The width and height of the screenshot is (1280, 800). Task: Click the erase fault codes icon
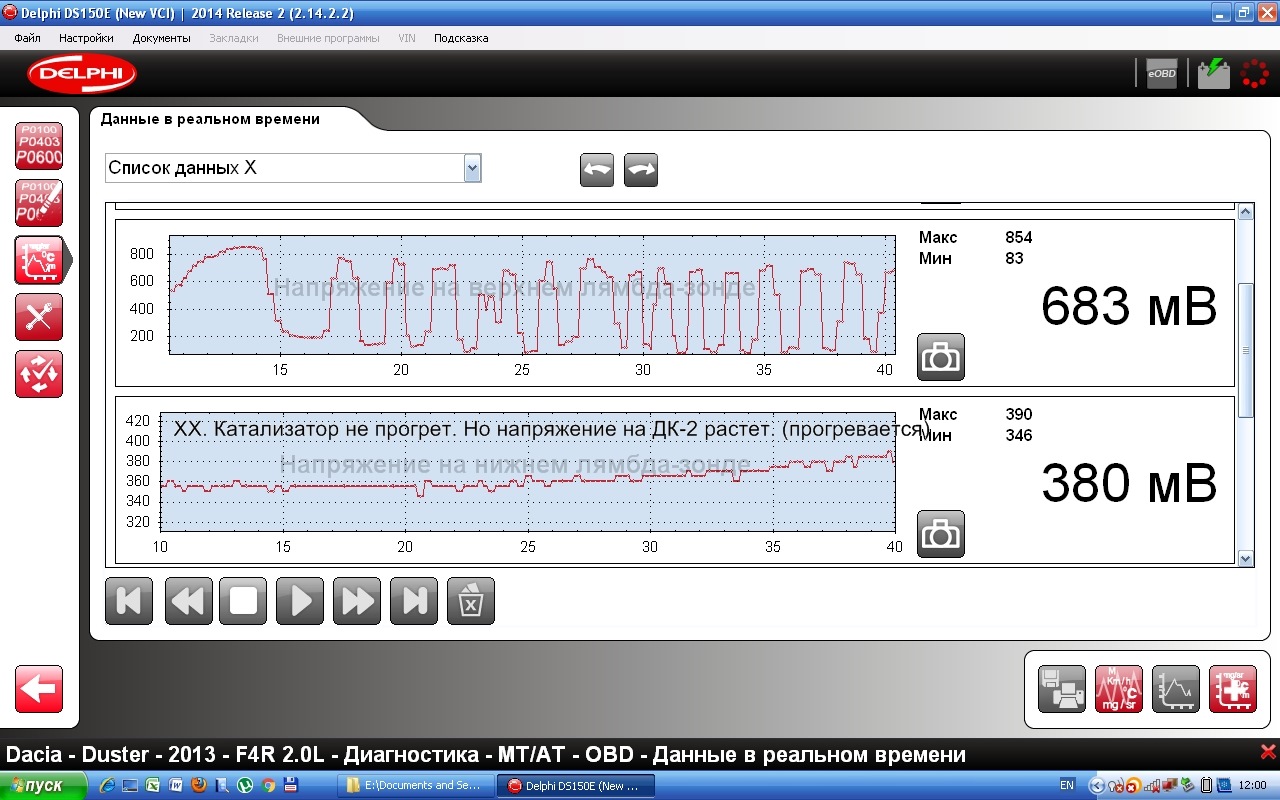pyautogui.click(x=39, y=203)
